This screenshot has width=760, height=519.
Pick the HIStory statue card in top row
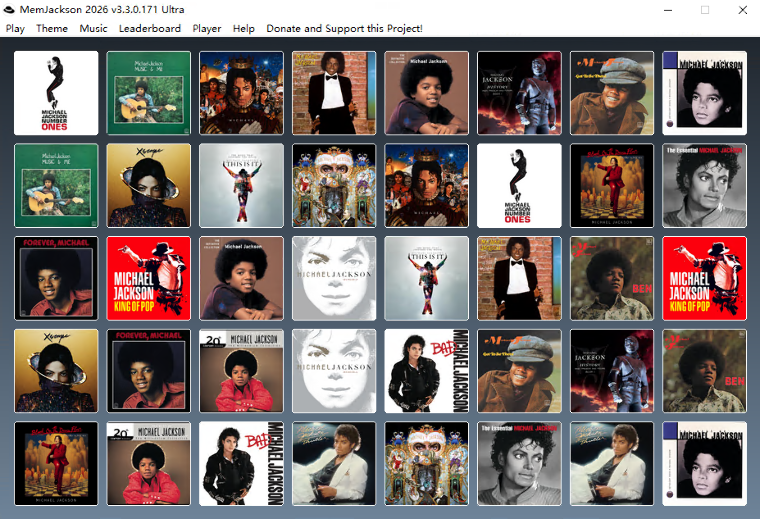click(519, 93)
